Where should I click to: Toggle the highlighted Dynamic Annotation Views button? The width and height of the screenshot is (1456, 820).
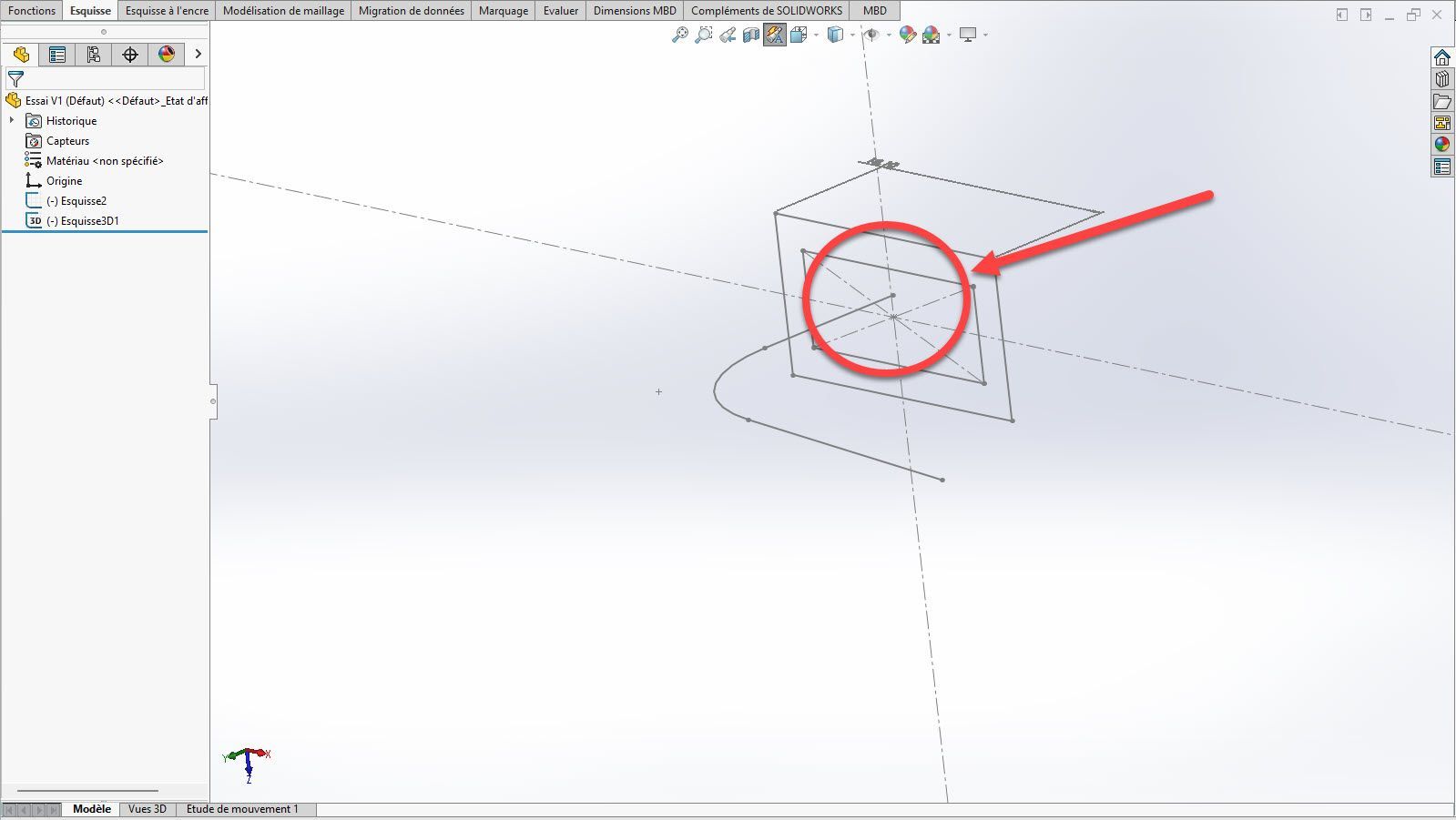point(775,35)
